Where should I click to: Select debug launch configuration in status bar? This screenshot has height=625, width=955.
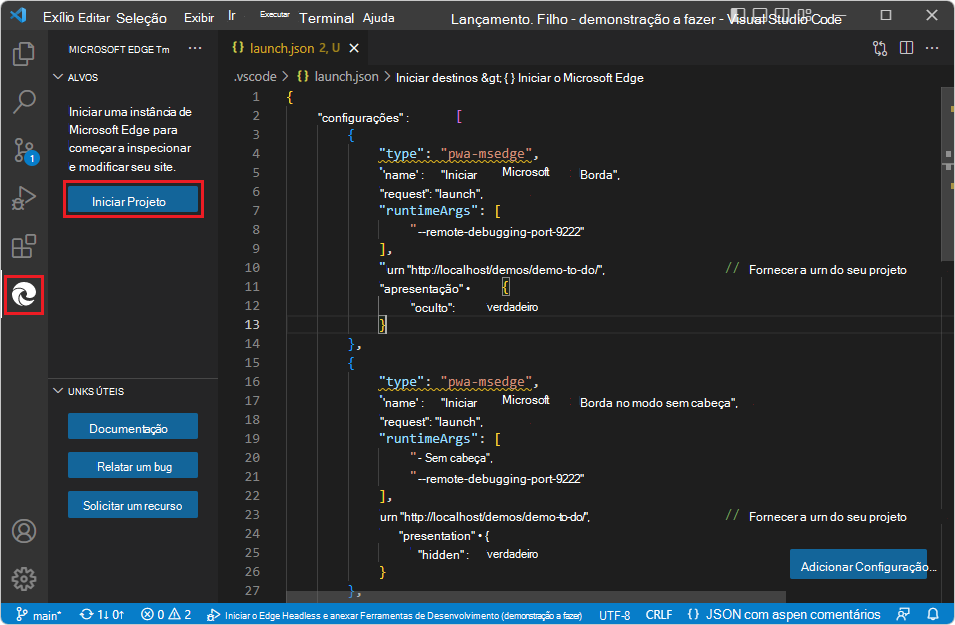click(x=394, y=615)
